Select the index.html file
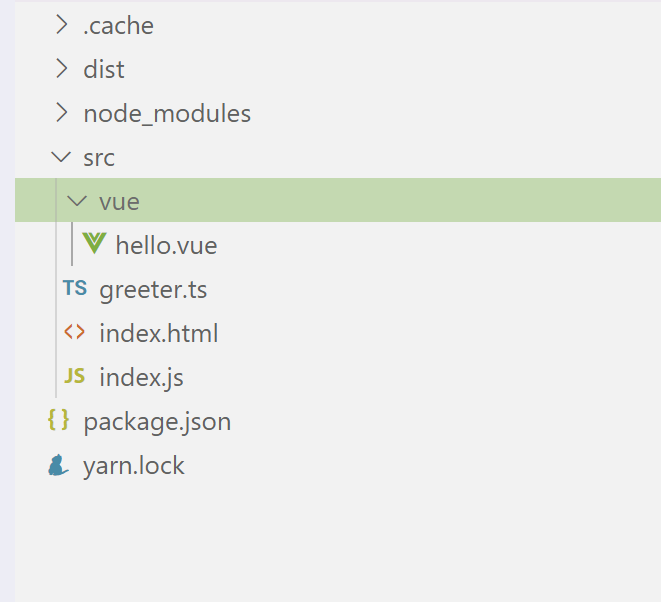The height and width of the screenshot is (602, 661). click(x=159, y=333)
